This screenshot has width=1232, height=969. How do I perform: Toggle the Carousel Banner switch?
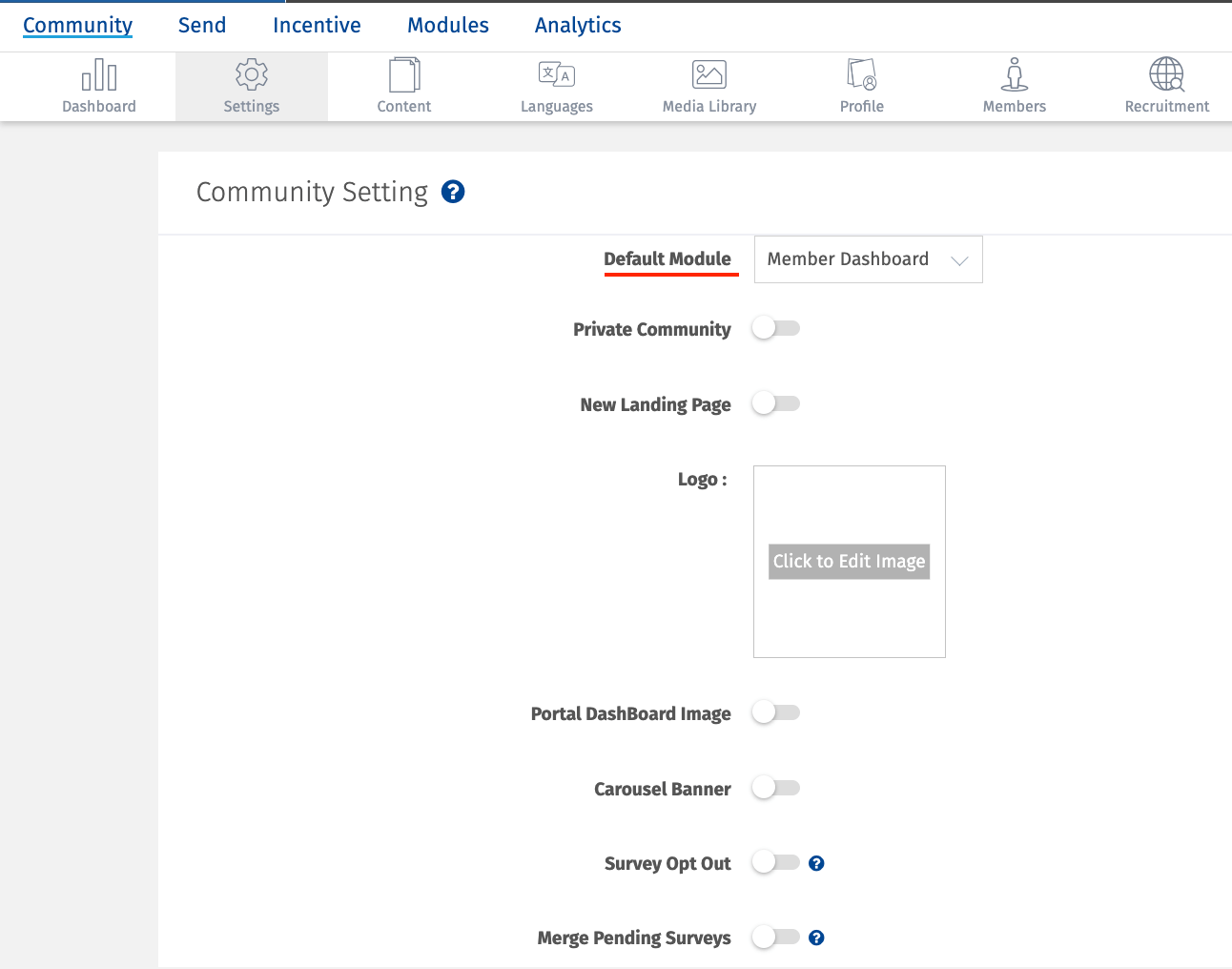pyautogui.click(x=775, y=787)
